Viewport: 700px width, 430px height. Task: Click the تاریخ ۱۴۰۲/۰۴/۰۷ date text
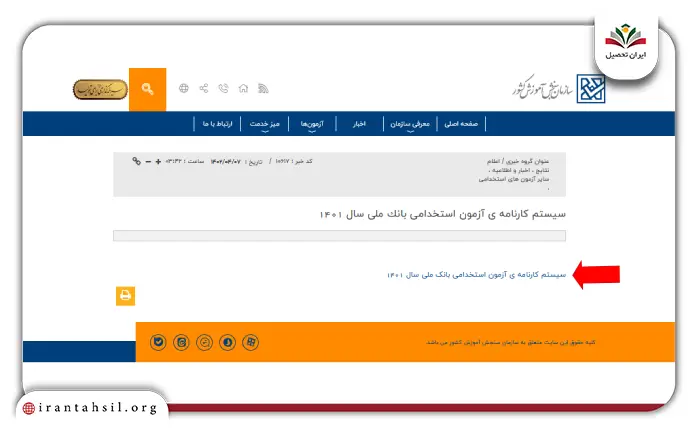pos(237,161)
